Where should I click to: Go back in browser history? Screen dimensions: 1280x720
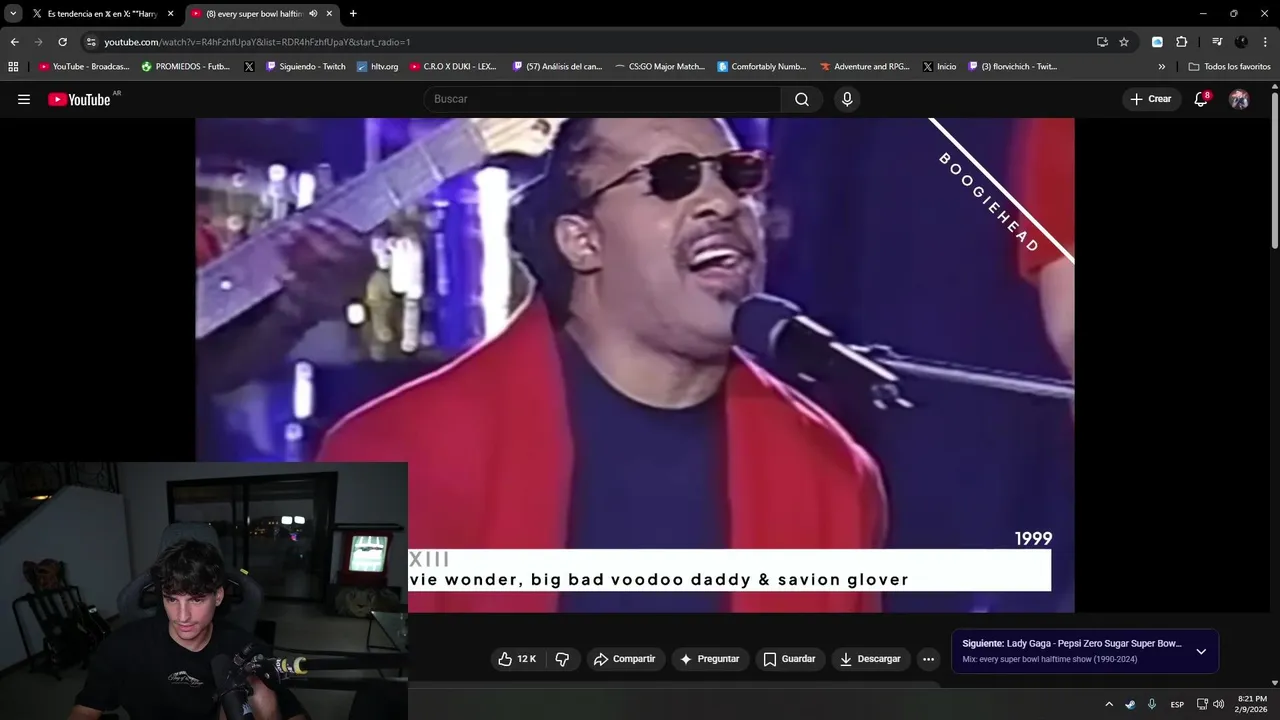click(x=14, y=42)
